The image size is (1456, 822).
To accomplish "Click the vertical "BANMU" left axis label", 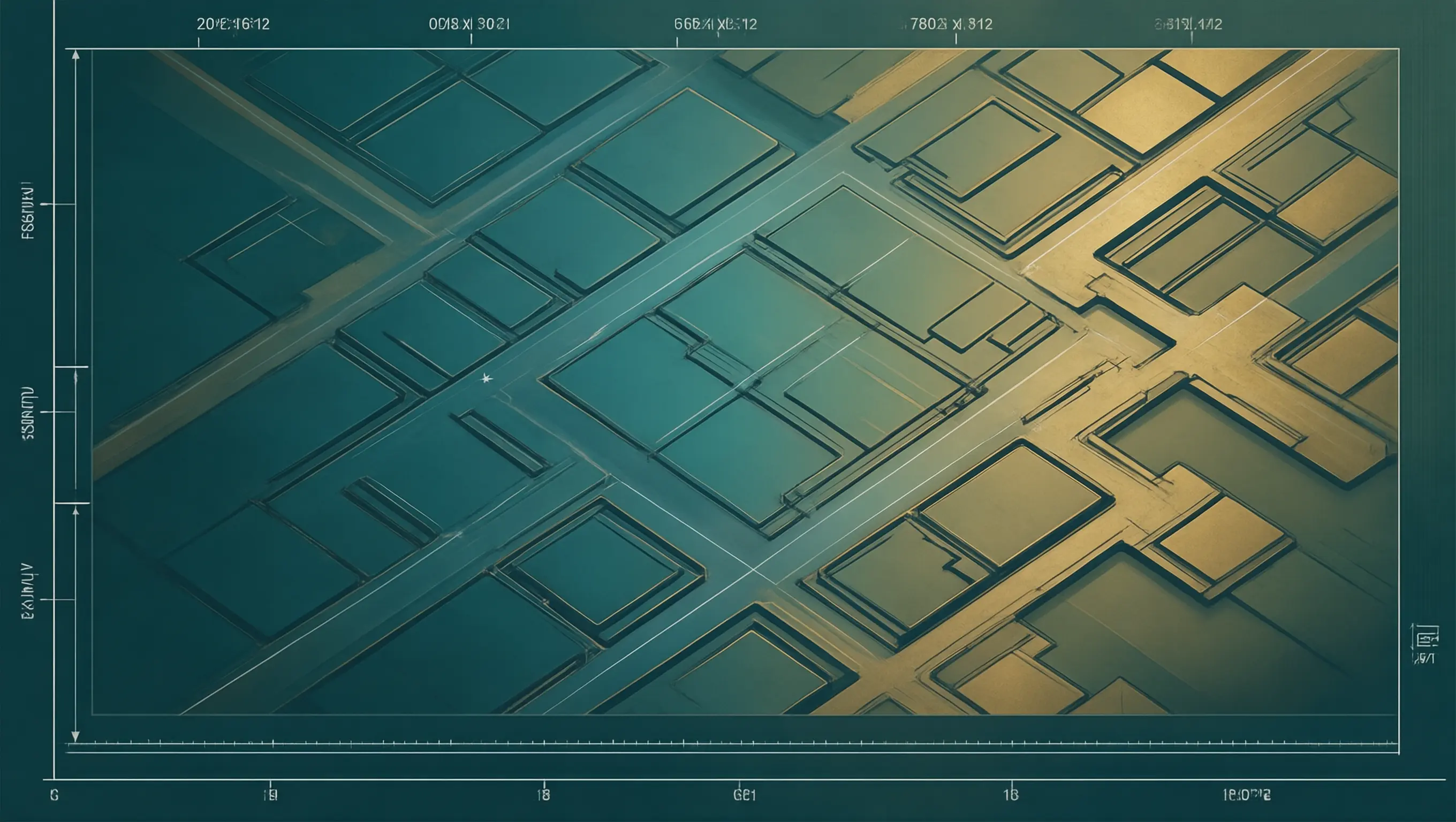I will [28, 591].
